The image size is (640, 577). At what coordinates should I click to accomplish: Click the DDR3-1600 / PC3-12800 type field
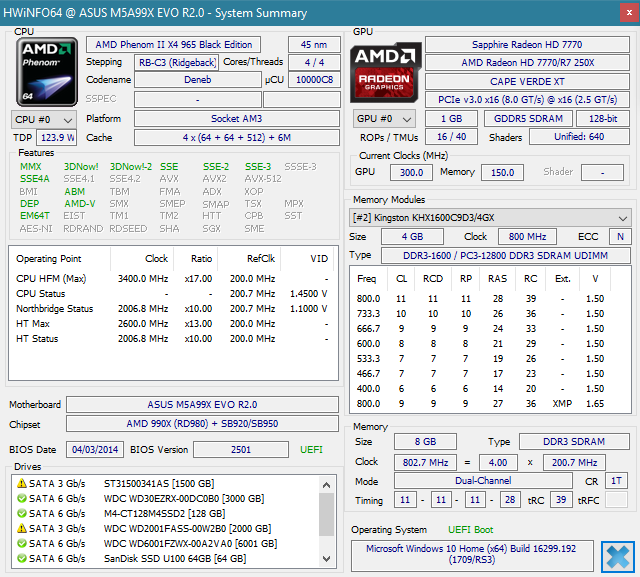[505, 255]
